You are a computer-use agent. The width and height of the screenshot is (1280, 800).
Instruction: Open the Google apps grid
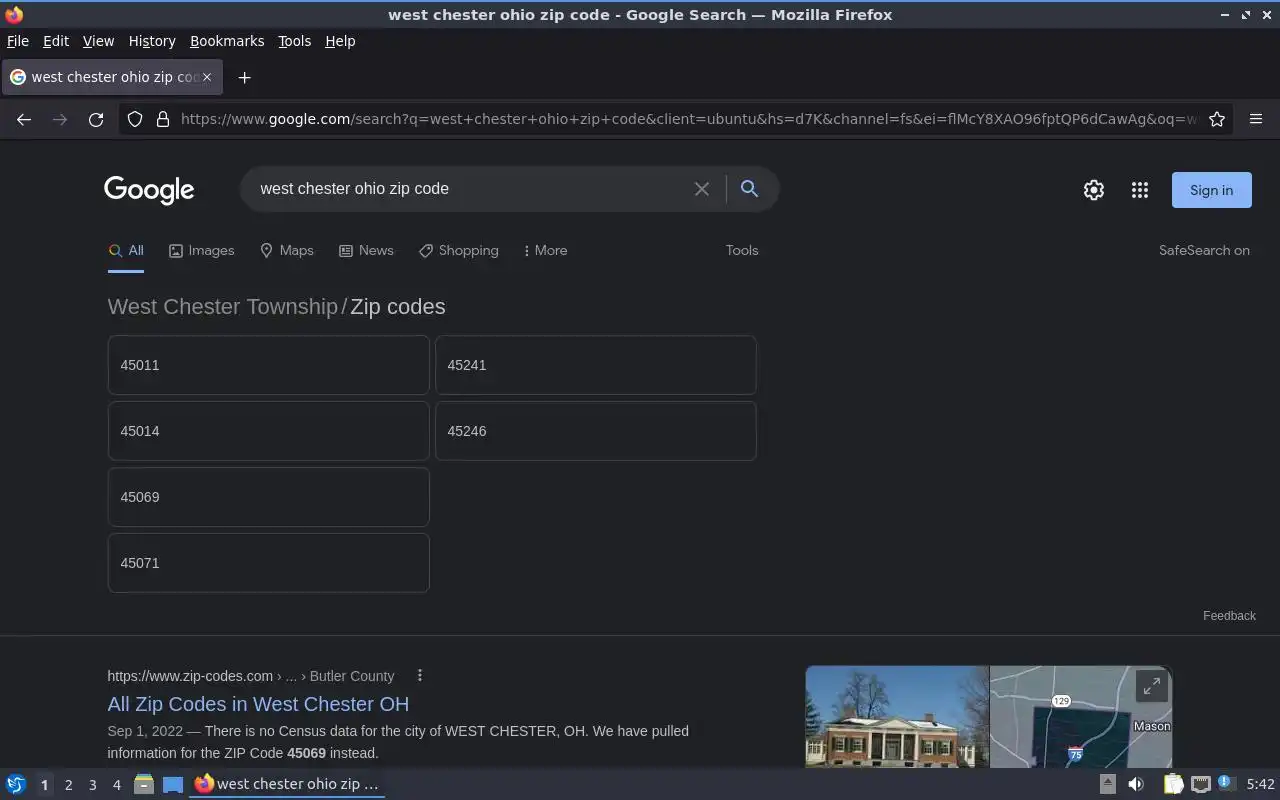tap(1140, 190)
